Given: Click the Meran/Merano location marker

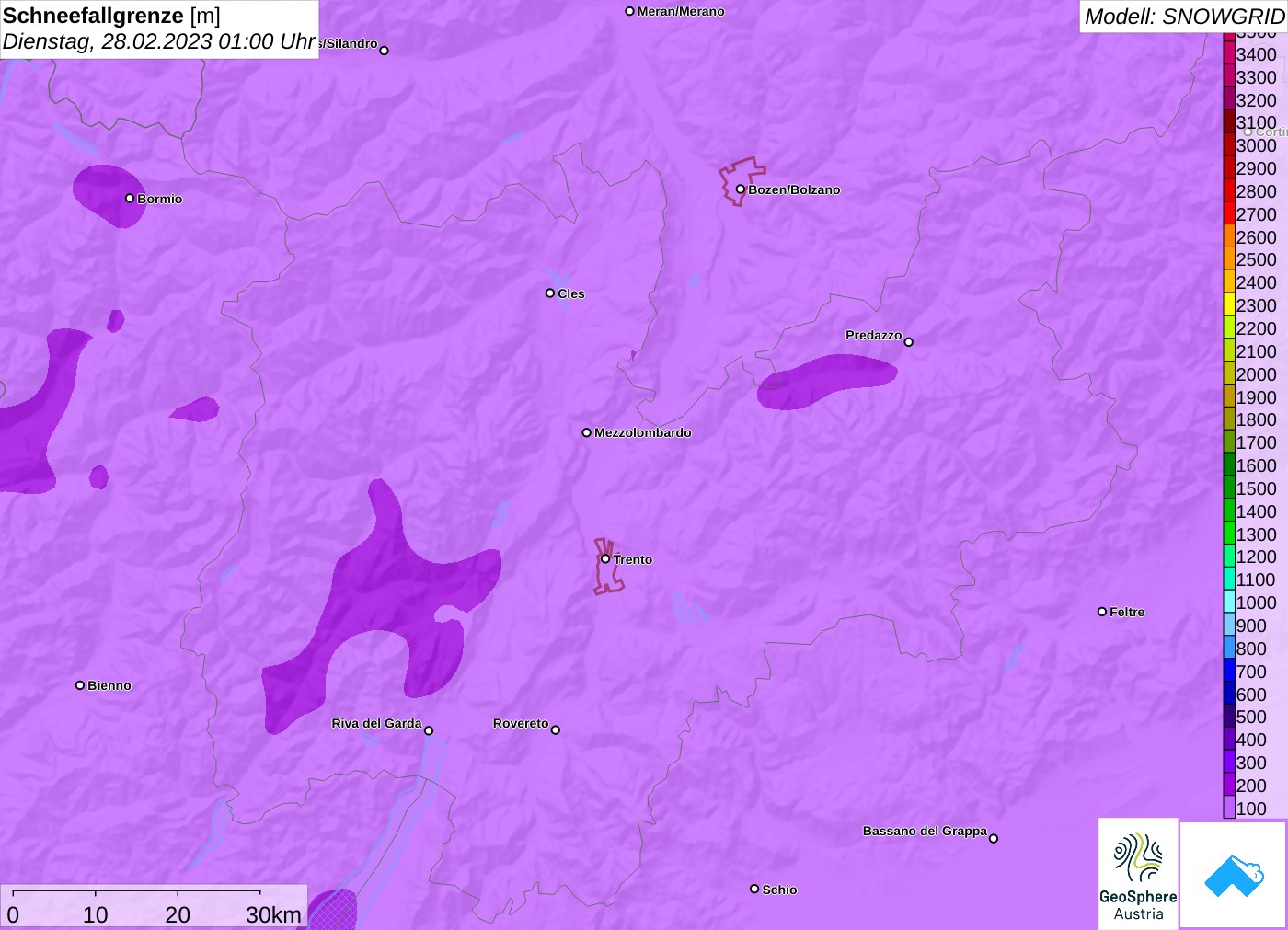Looking at the screenshot, I should [x=630, y=11].
